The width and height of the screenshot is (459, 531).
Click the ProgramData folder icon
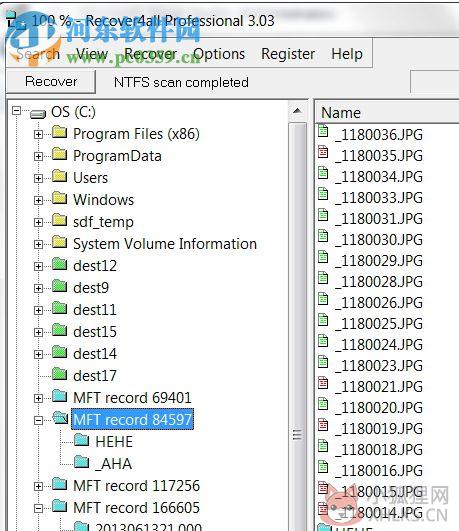tap(60, 154)
